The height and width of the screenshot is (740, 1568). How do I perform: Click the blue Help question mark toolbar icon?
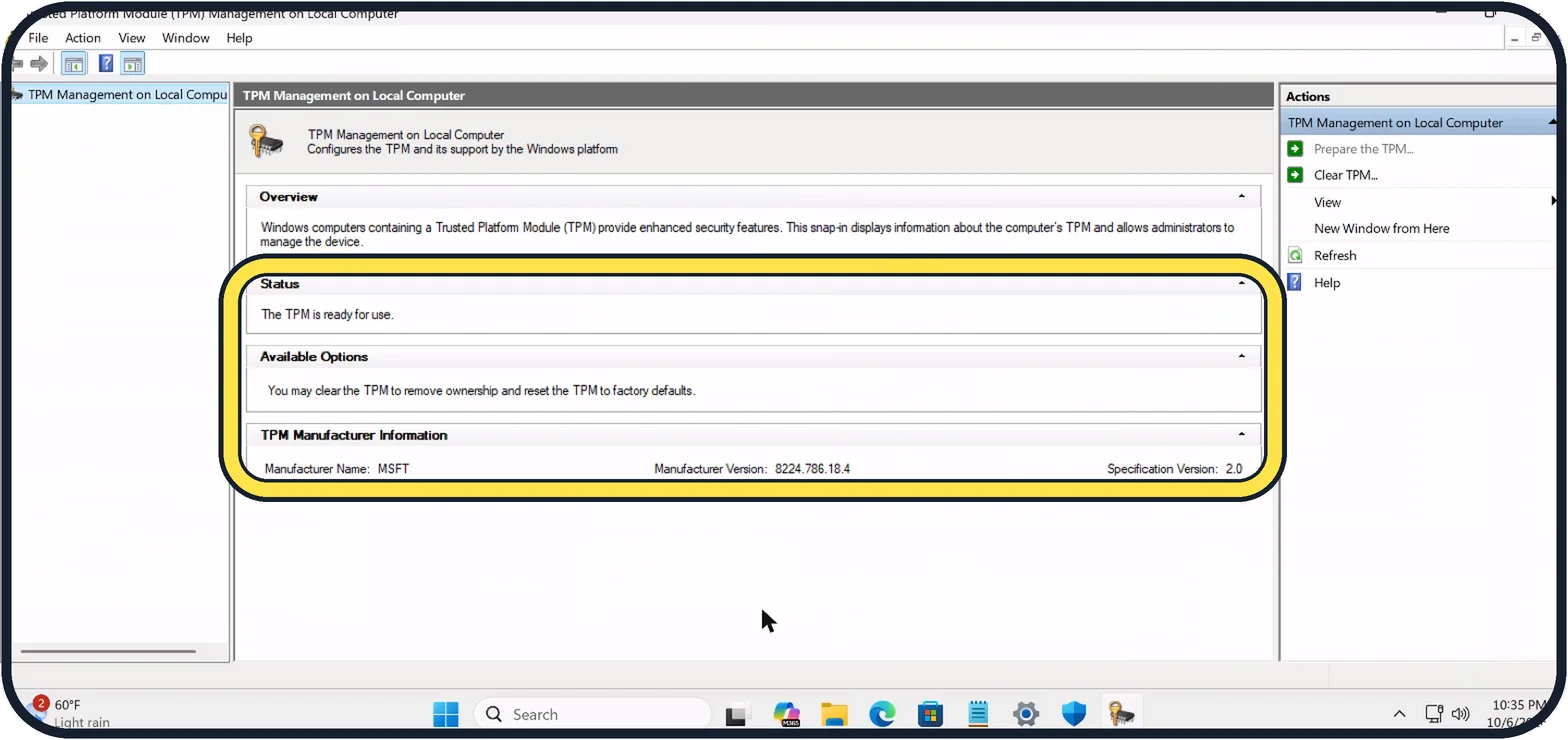[x=106, y=64]
